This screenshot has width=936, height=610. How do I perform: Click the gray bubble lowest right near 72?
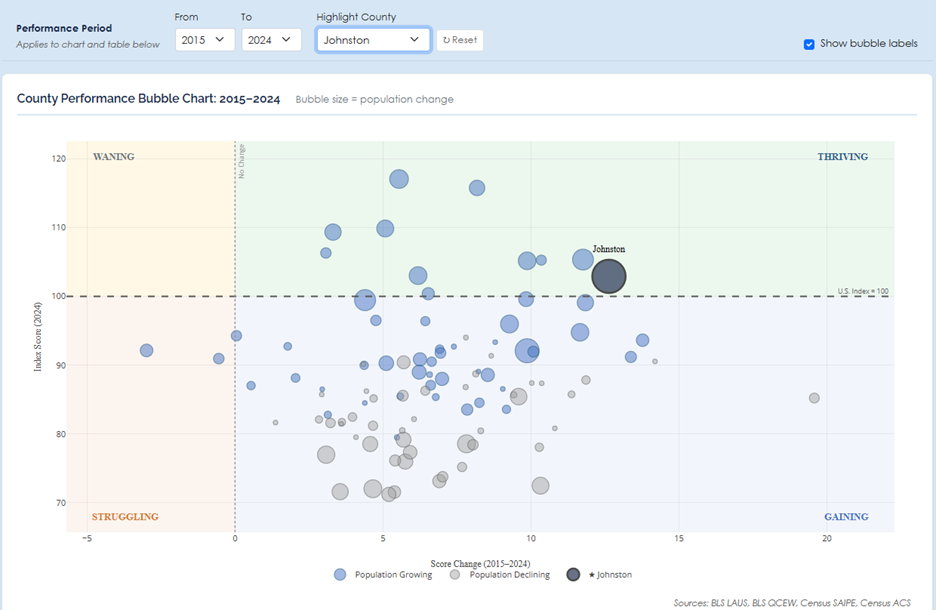[540, 486]
